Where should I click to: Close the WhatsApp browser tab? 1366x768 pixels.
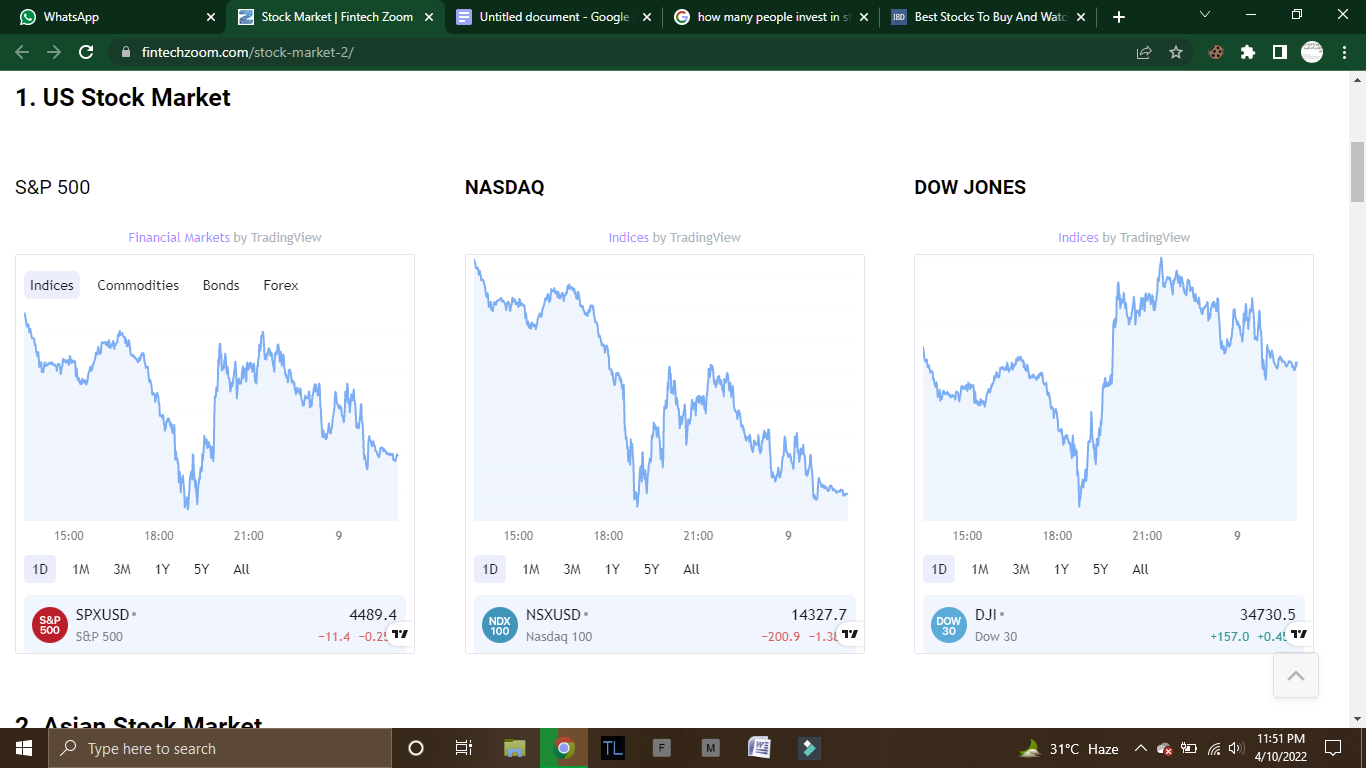tap(210, 17)
